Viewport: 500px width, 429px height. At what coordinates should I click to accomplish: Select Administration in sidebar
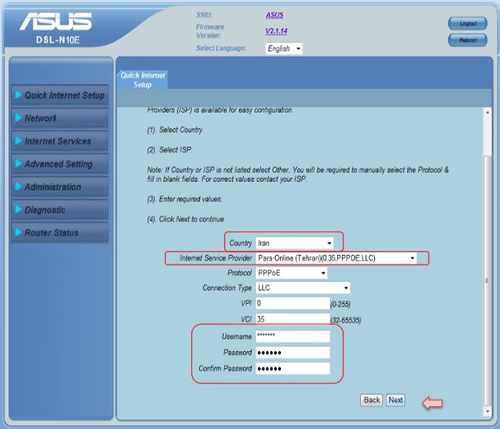tap(60, 187)
